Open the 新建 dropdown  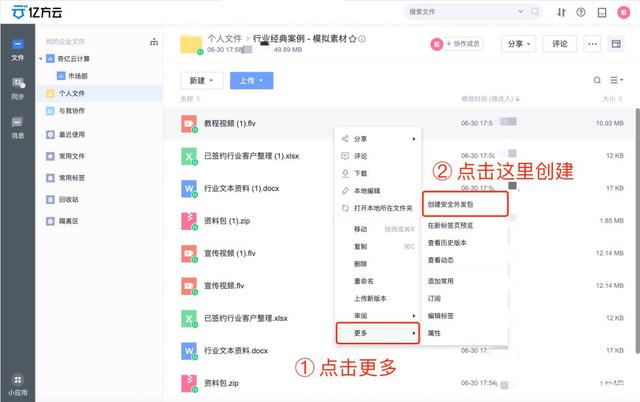pos(202,80)
